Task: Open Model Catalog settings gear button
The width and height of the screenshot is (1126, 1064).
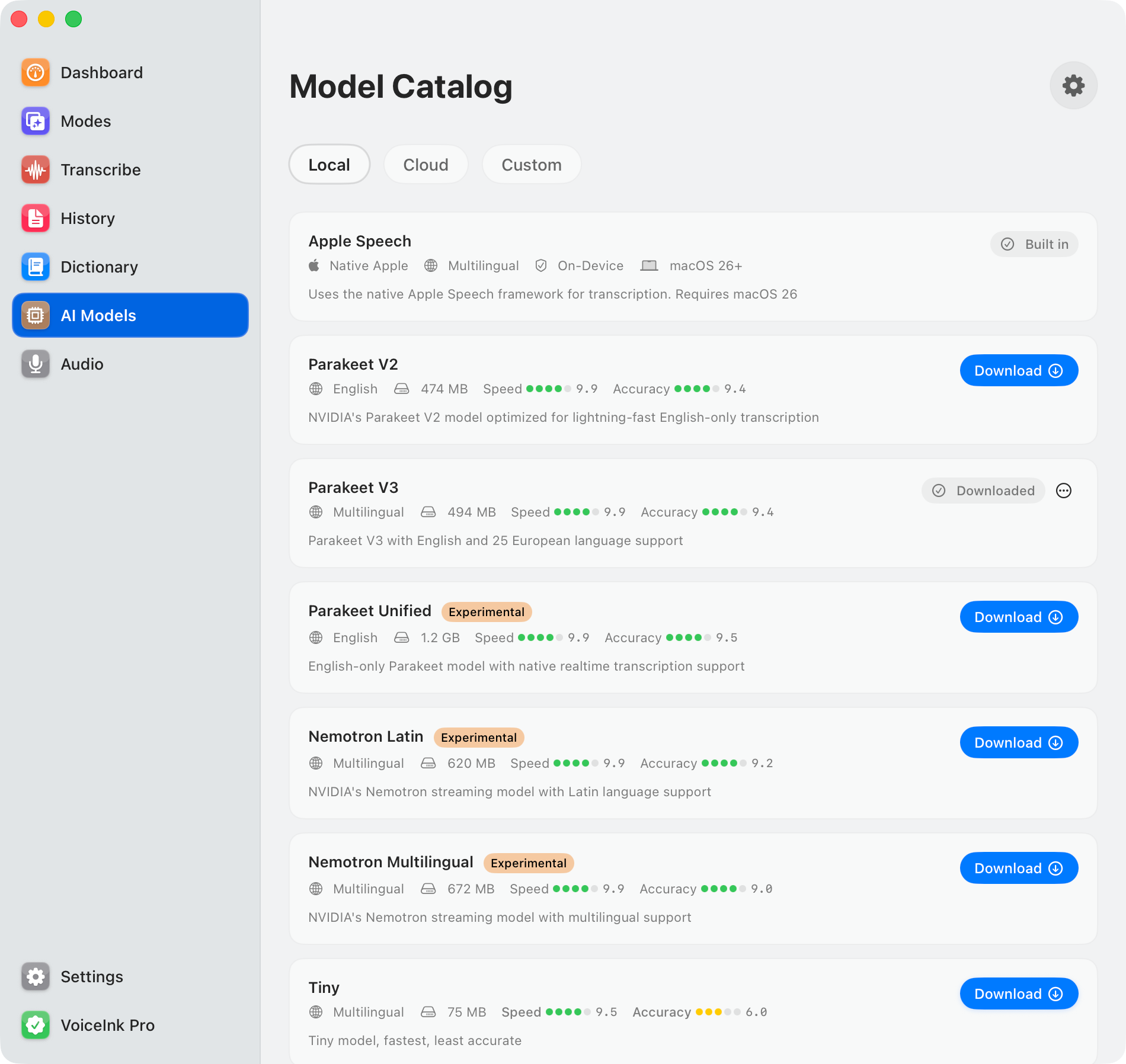Action: pyautogui.click(x=1073, y=85)
